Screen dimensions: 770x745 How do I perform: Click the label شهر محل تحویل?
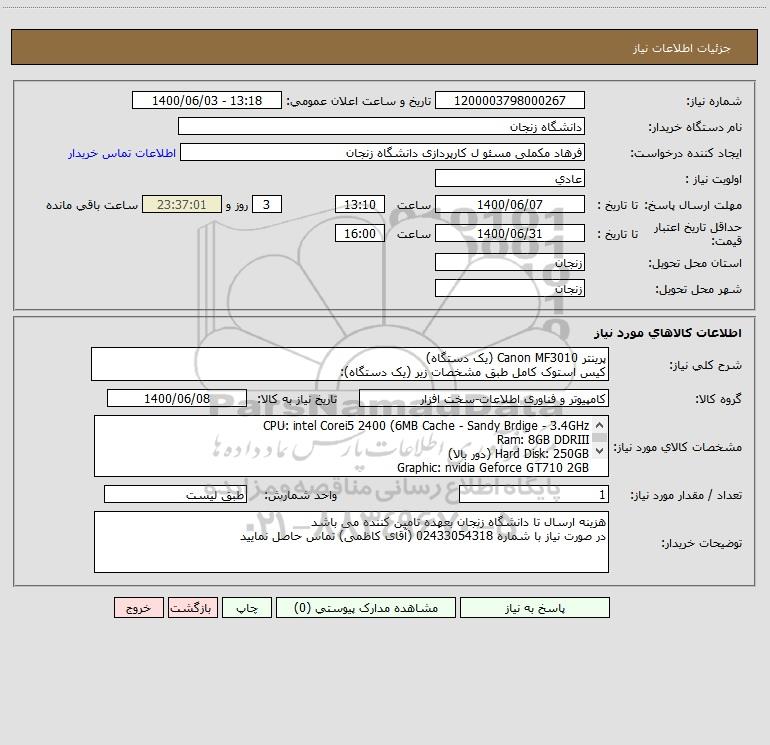click(698, 289)
